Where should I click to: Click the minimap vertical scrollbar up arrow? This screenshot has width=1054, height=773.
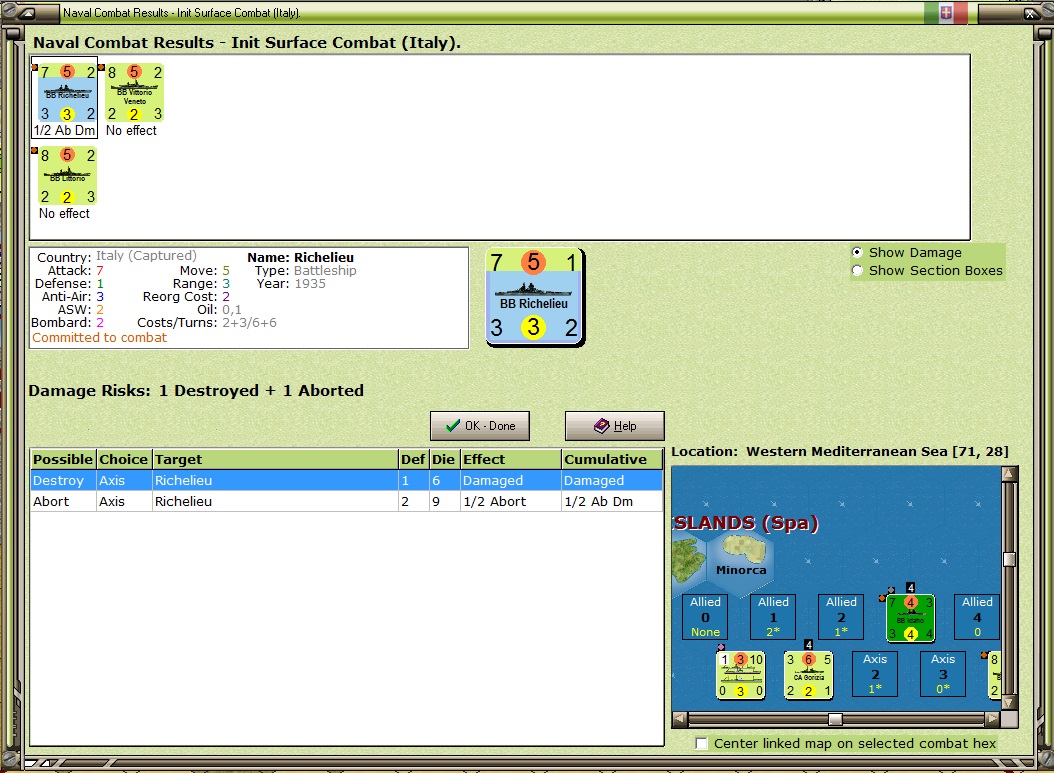pyautogui.click(x=1008, y=474)
